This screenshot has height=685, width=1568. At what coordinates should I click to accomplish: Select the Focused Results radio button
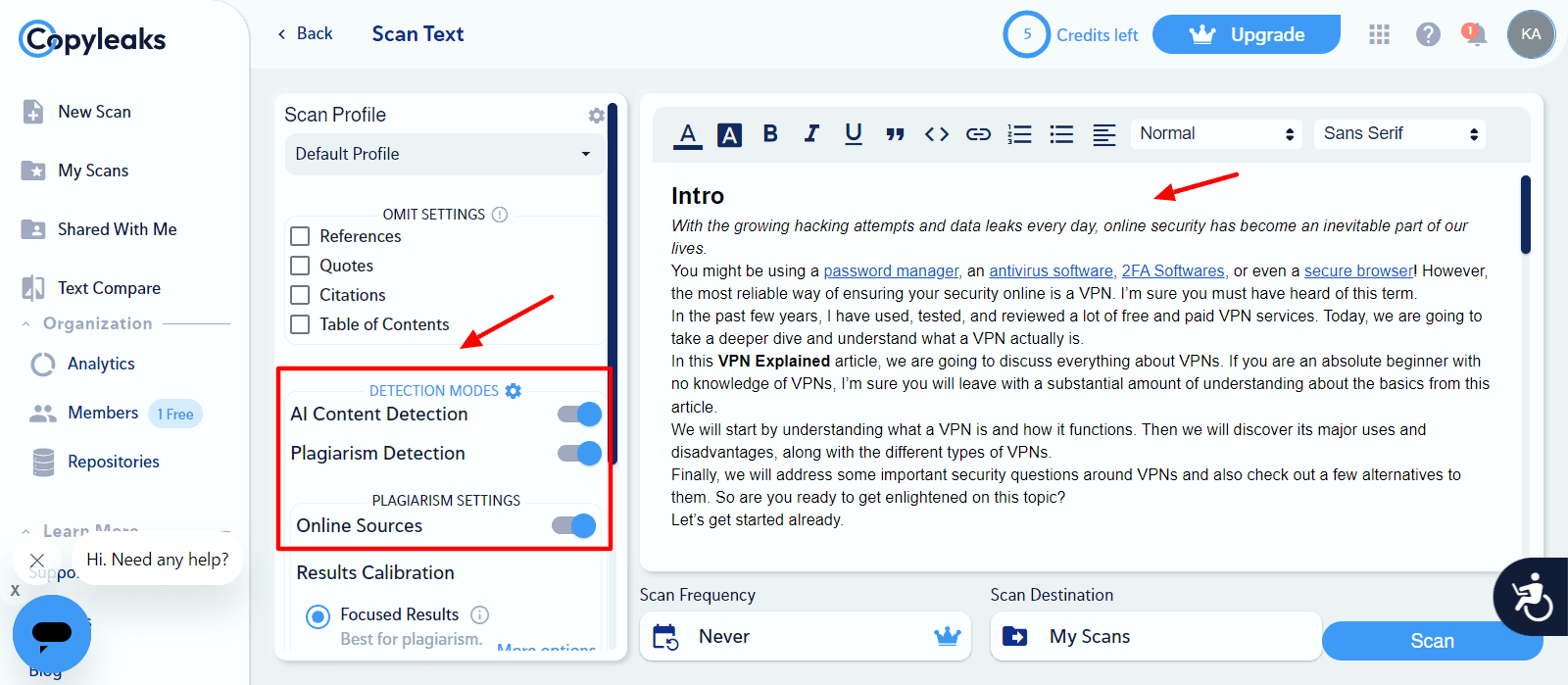tap(318, 616)
